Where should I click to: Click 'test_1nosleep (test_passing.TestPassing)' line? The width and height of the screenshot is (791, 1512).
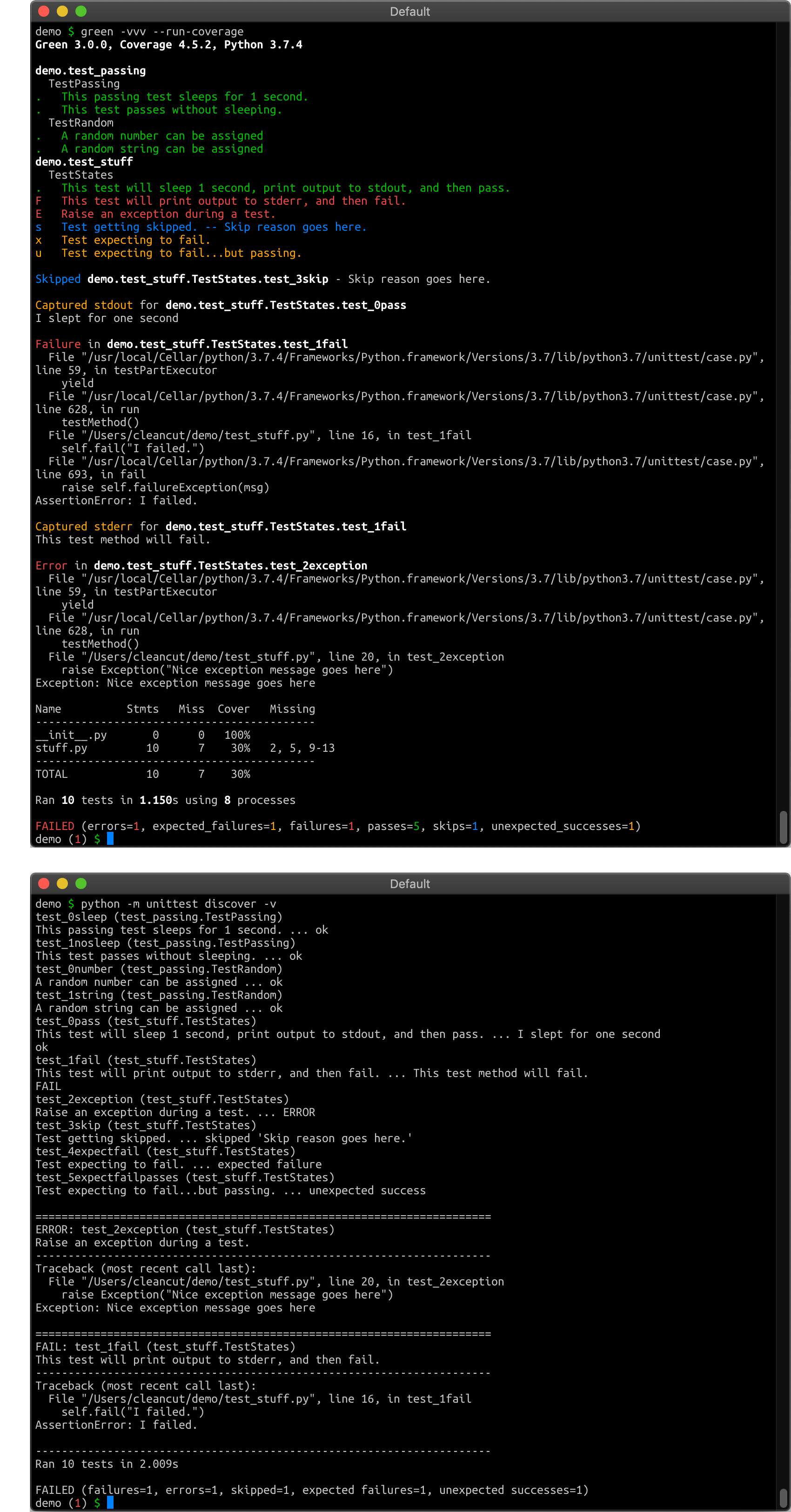(165, 943)
